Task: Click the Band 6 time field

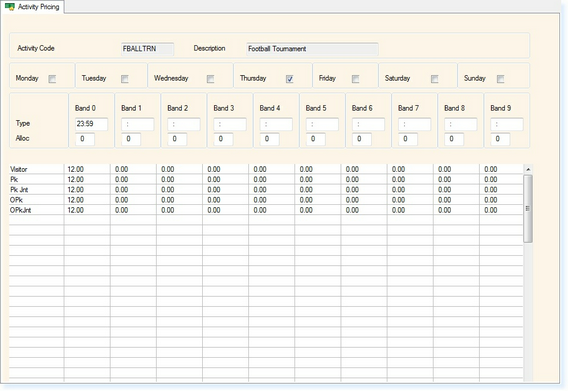Action: [368, 124]
